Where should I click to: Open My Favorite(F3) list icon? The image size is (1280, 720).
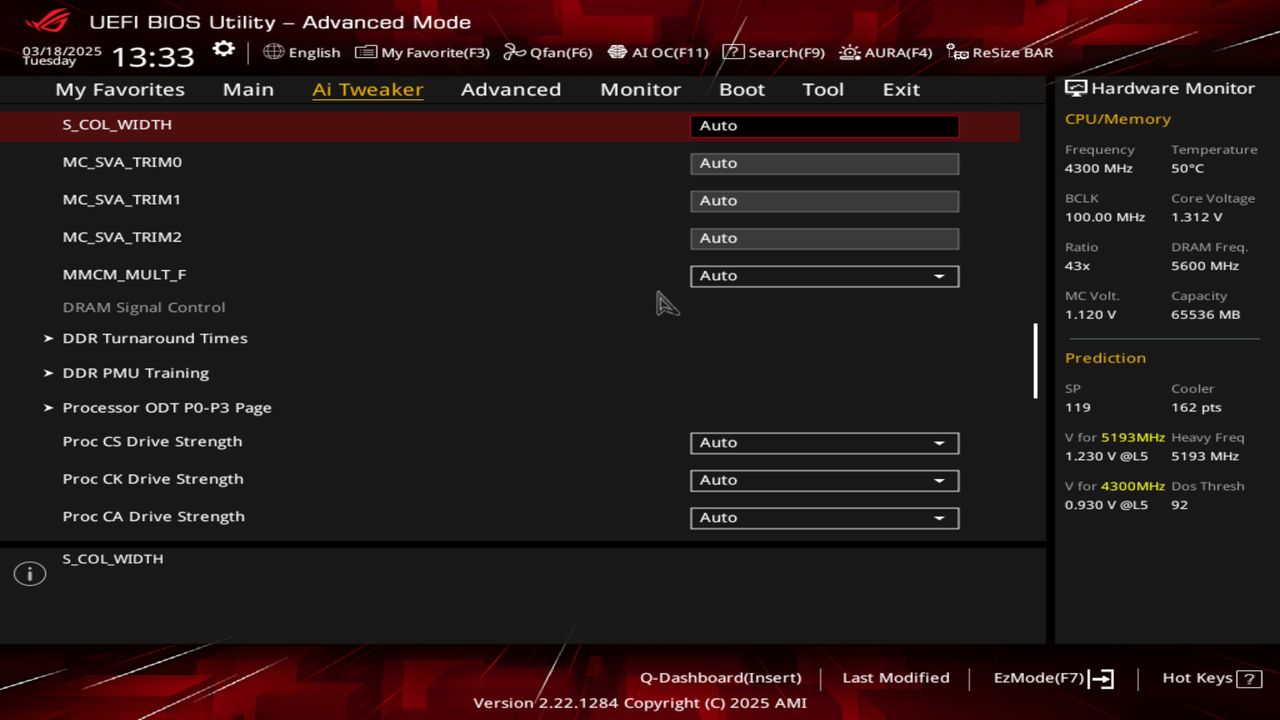pos(366,52)
